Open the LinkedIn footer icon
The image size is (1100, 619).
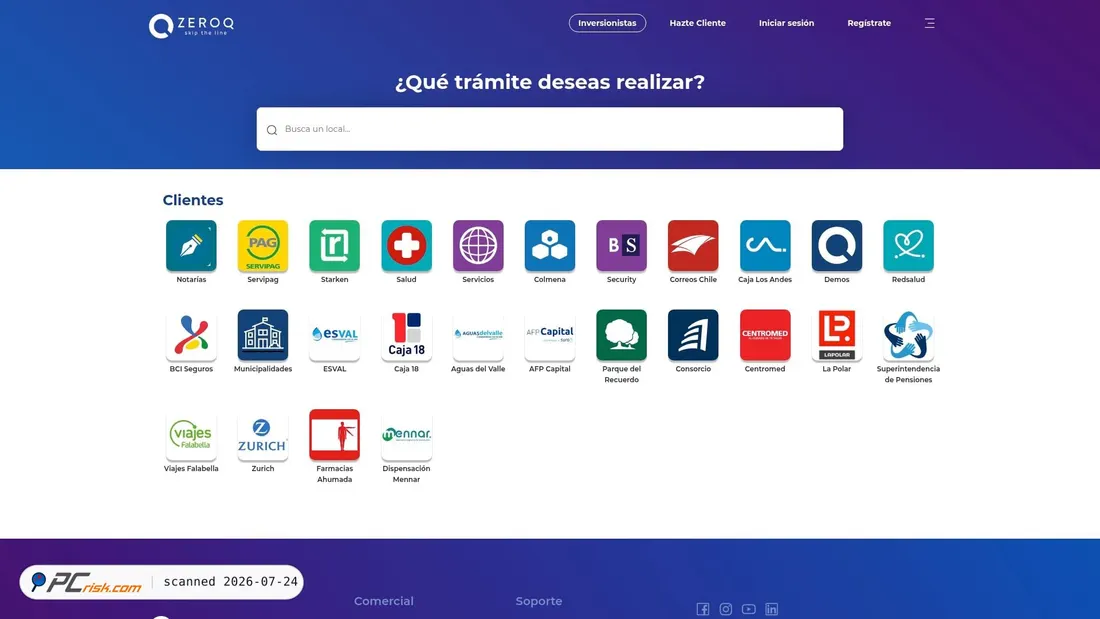point(772,609)
